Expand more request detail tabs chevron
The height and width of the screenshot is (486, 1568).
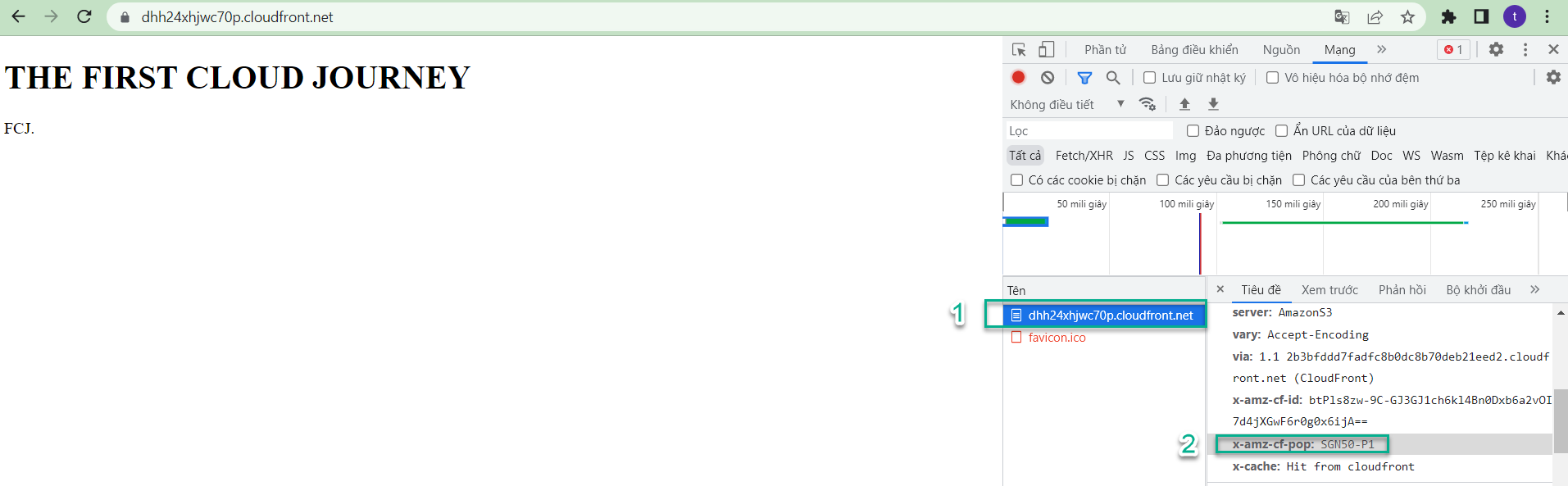[1534, 290]
